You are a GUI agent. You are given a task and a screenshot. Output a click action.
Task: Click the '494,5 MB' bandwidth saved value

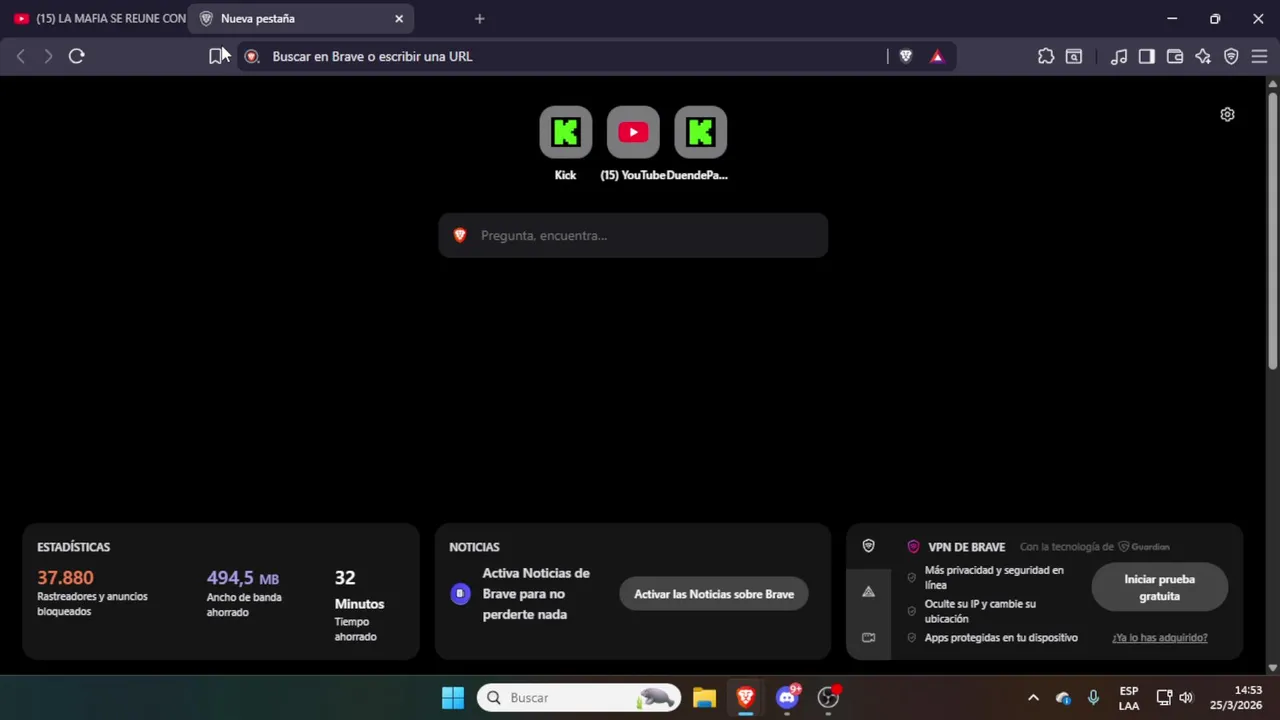click(x=243, y=578)
